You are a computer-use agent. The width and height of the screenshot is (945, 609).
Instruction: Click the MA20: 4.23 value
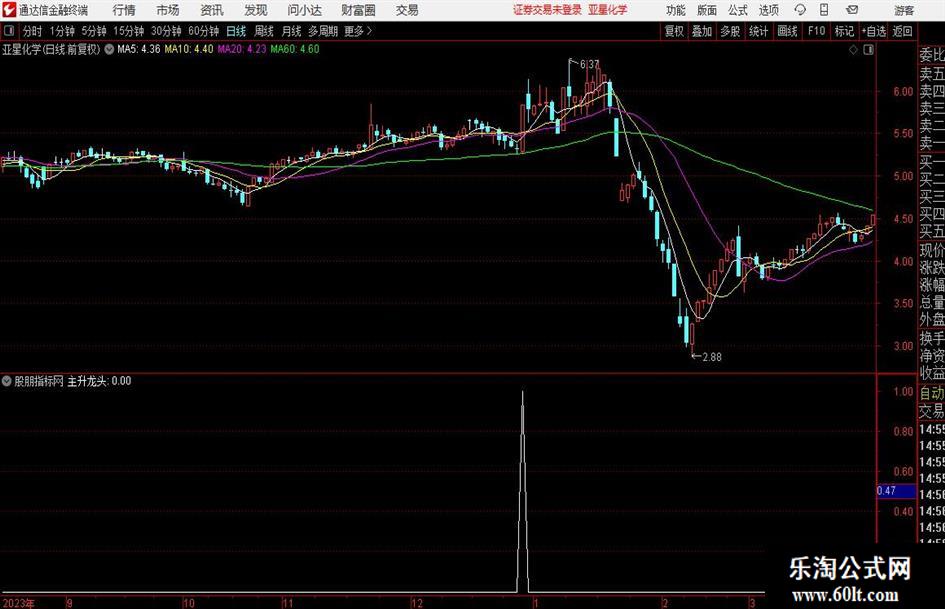(242, 49)
